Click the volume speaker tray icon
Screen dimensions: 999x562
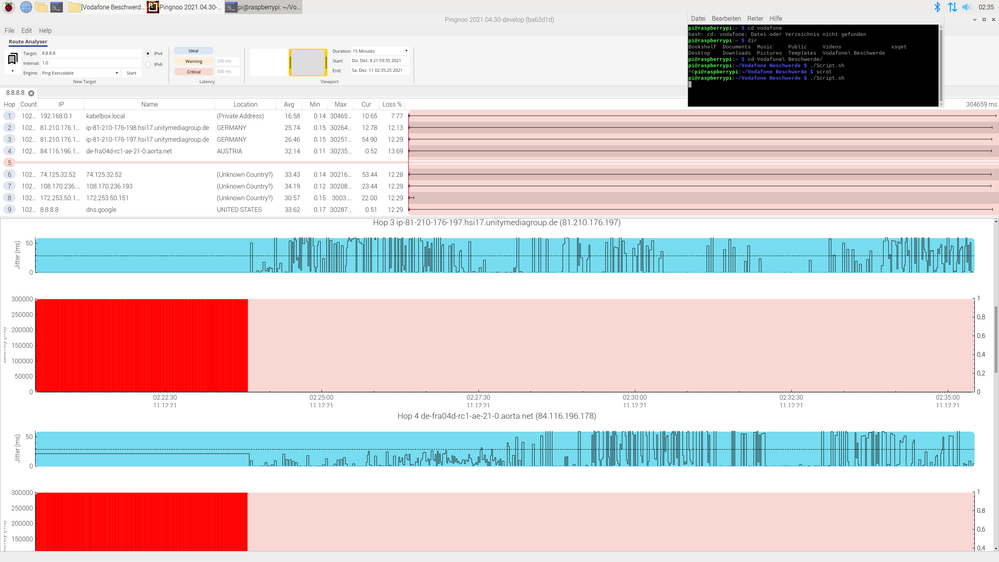(x=968, y=7)
